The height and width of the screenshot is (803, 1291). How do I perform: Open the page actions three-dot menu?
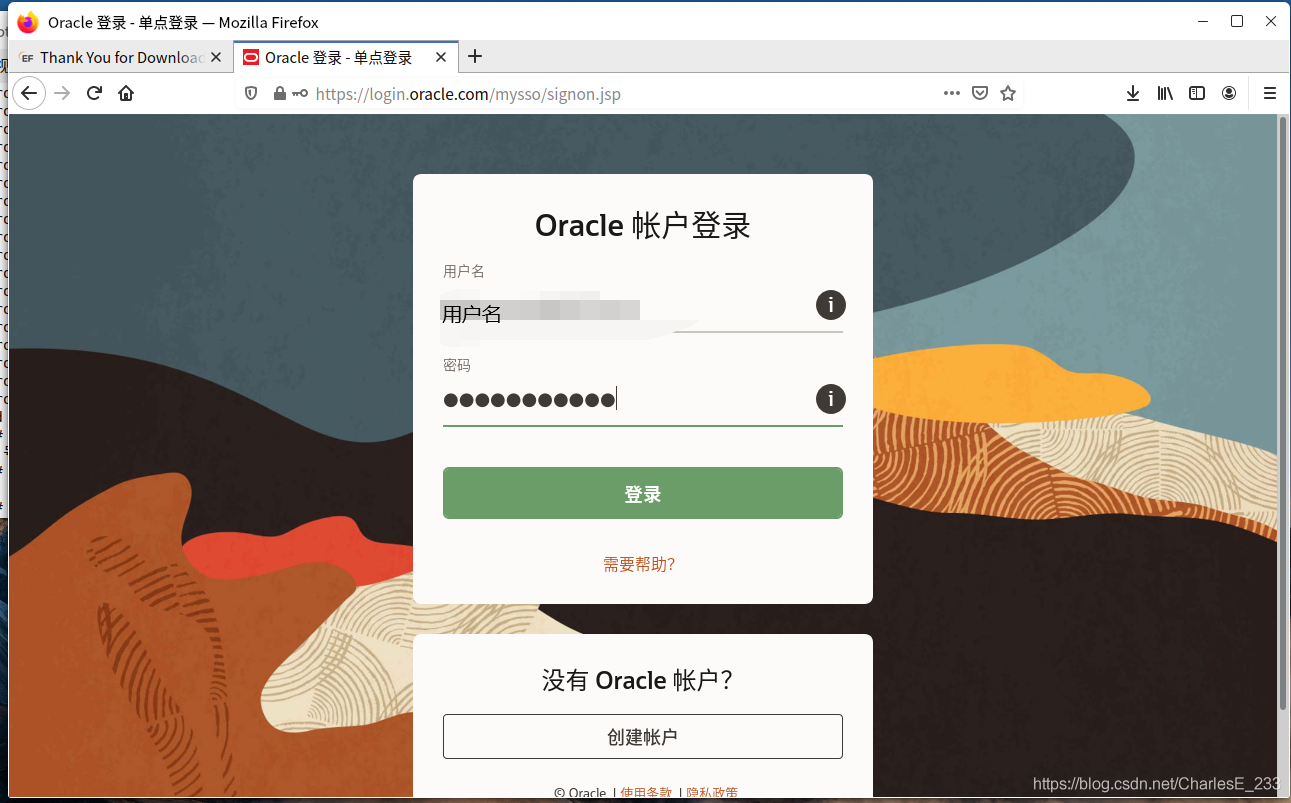point(952,93)
